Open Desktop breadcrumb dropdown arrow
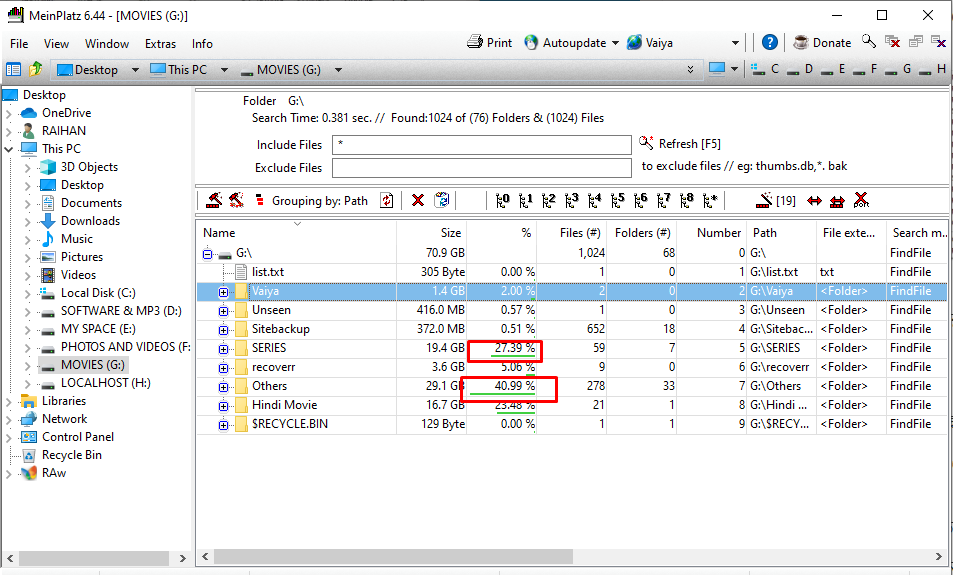953x575 pixels. coord(135,70)
